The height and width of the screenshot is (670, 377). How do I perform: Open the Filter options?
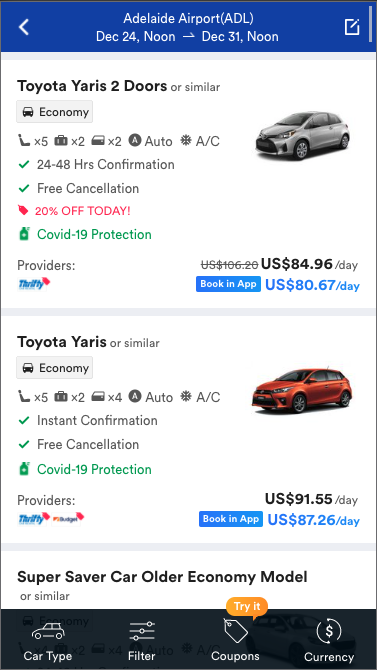point(141,641)
